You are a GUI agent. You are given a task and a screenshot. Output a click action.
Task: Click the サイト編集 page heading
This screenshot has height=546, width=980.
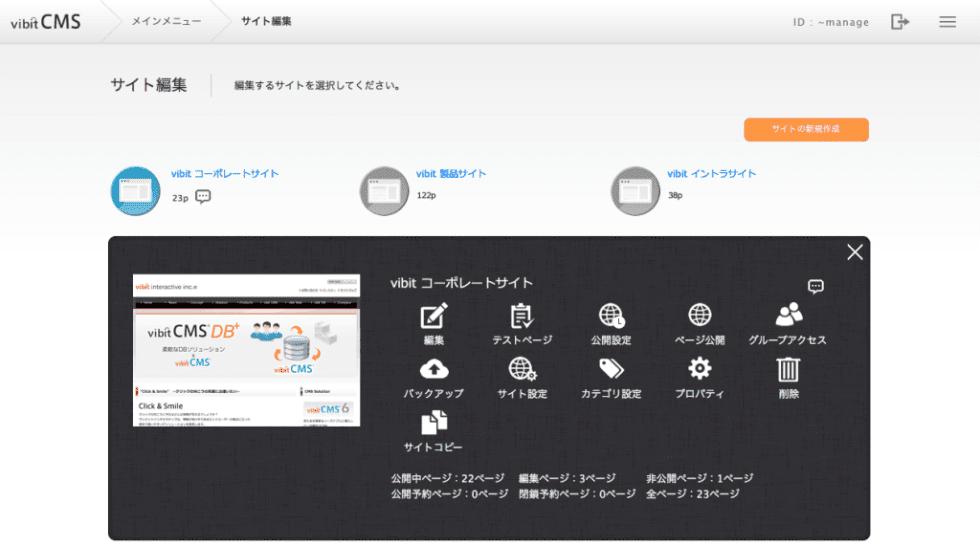pos(149,85)
